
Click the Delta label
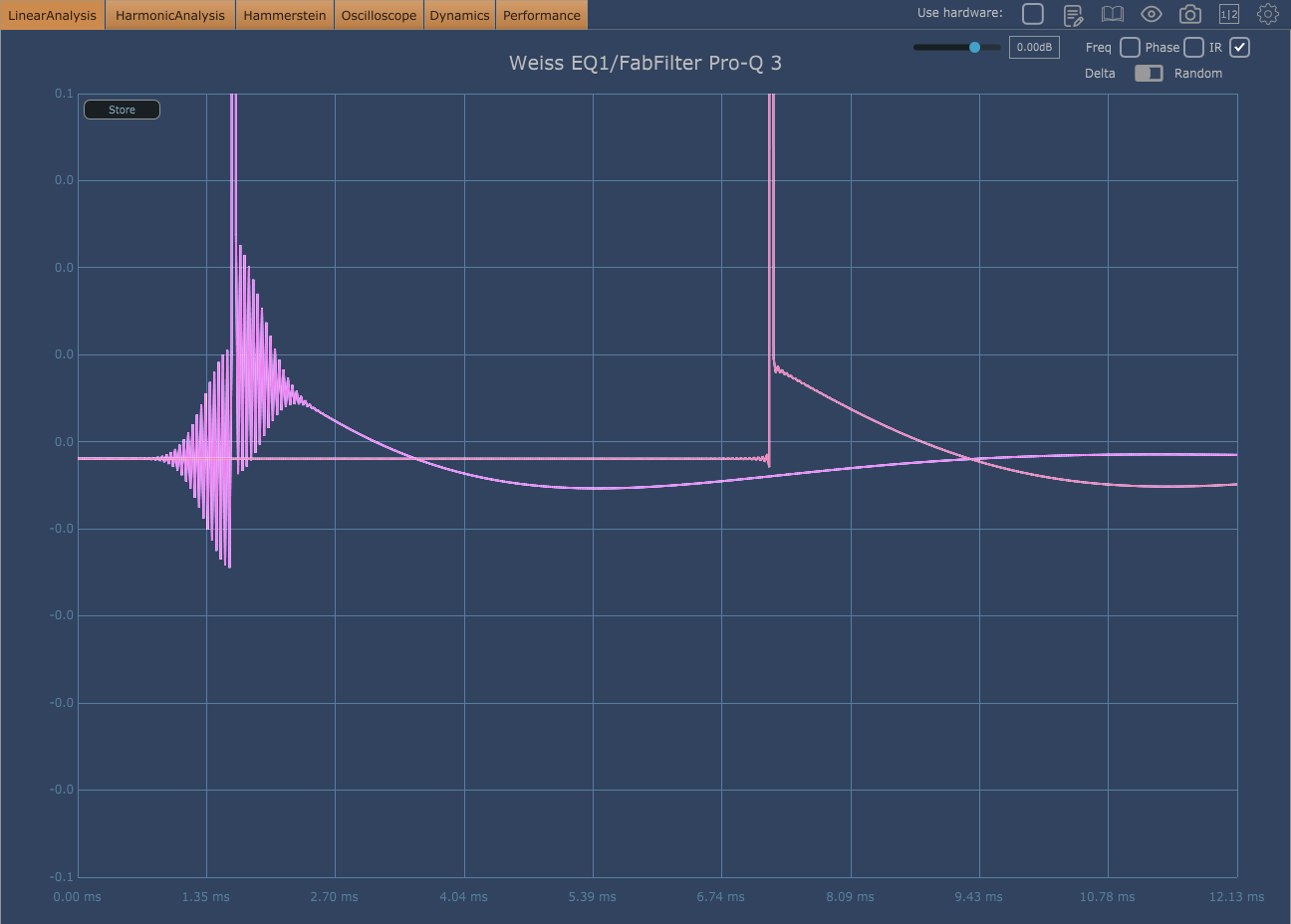(1100, 74)
